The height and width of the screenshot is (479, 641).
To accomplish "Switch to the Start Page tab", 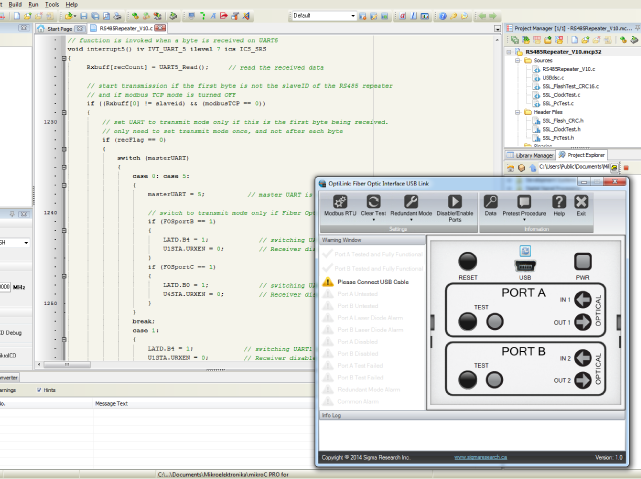I will pyautogui.click(x=60, y=29).
